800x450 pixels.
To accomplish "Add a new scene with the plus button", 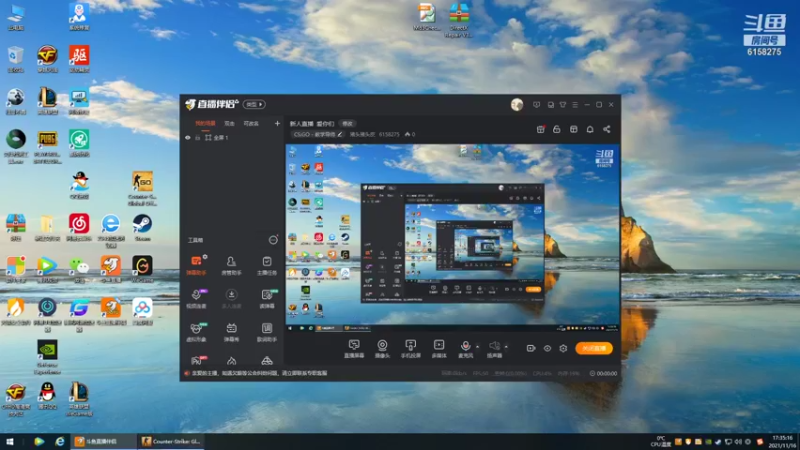I will click(x=277, y=123).
